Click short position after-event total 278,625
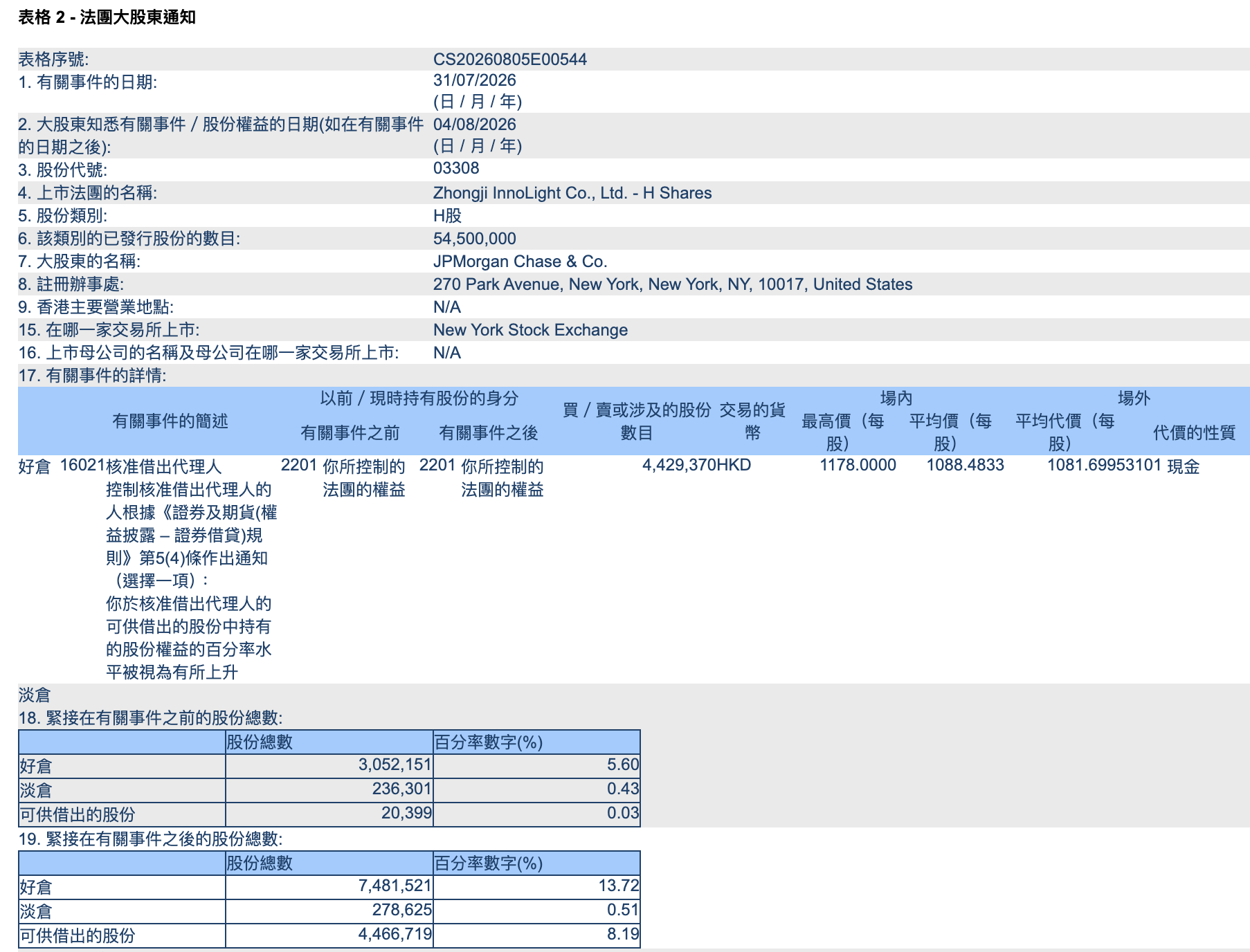This screenshot has width=1250, height=952. [x=402, y=910]
